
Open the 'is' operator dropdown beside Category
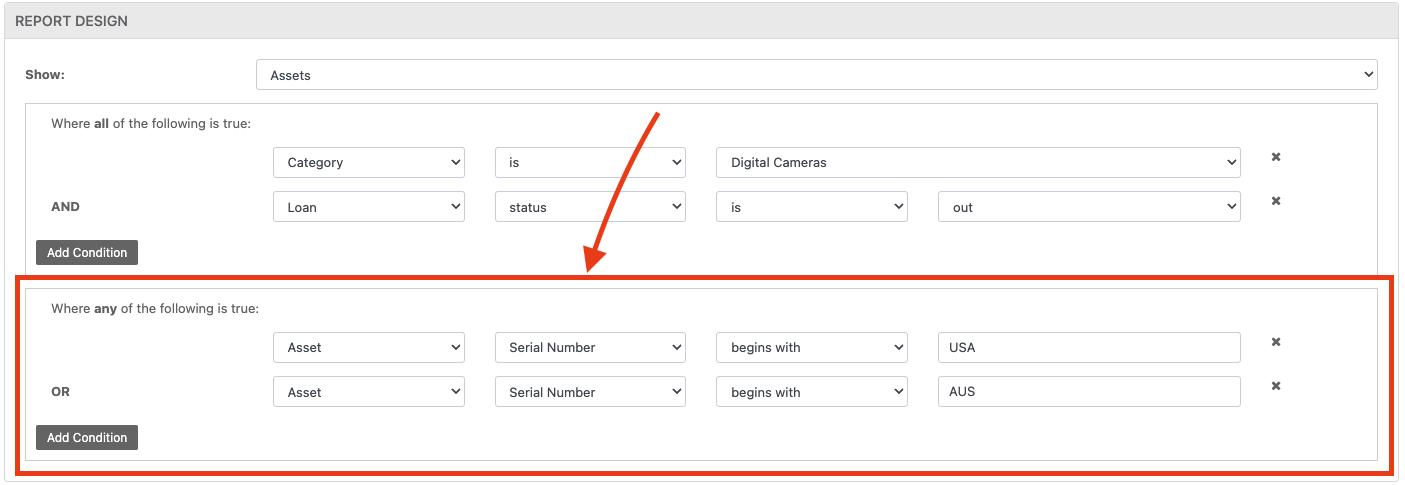(x=590, y=162)
